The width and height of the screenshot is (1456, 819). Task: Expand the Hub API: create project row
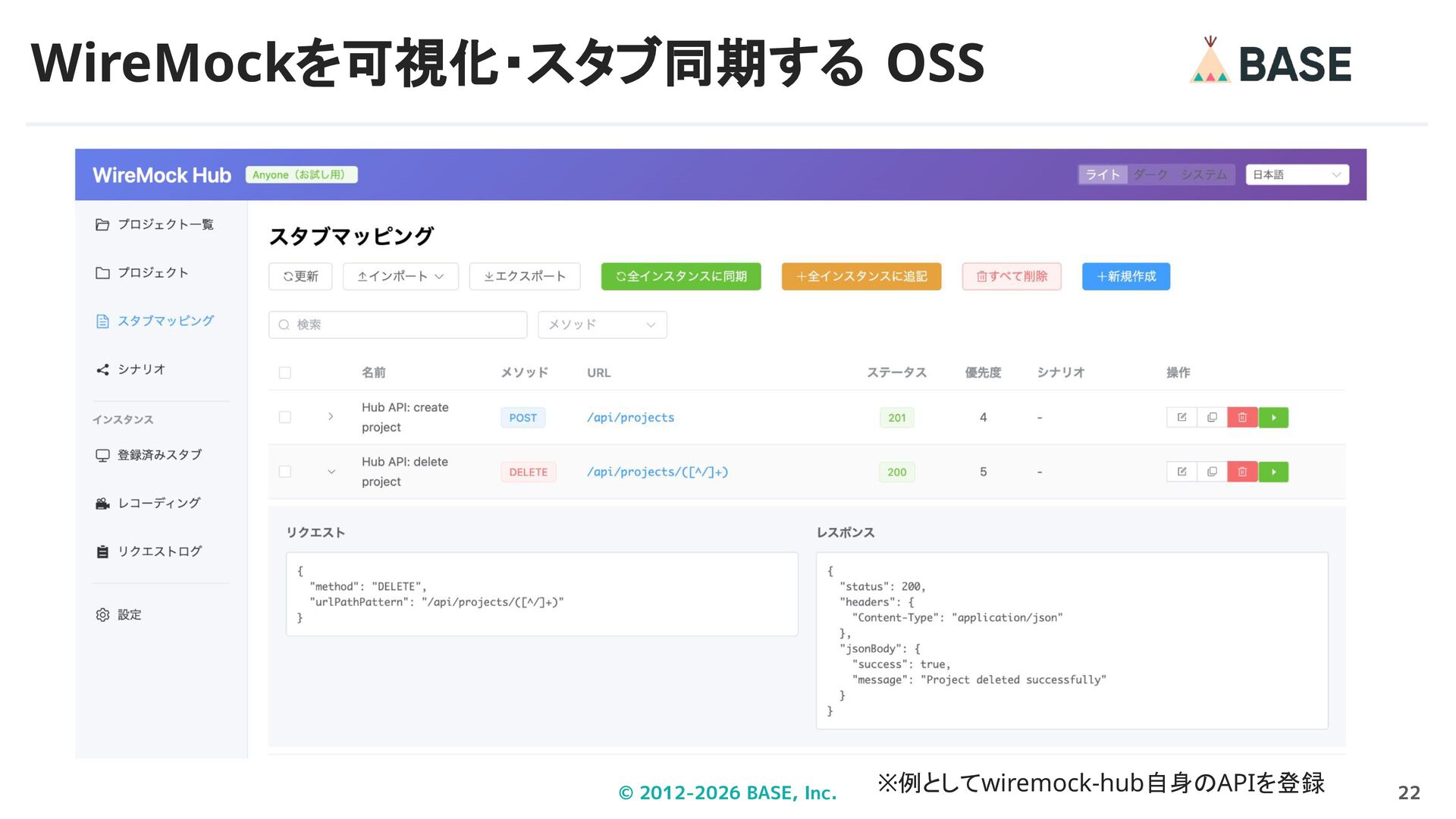pos(331,416)
